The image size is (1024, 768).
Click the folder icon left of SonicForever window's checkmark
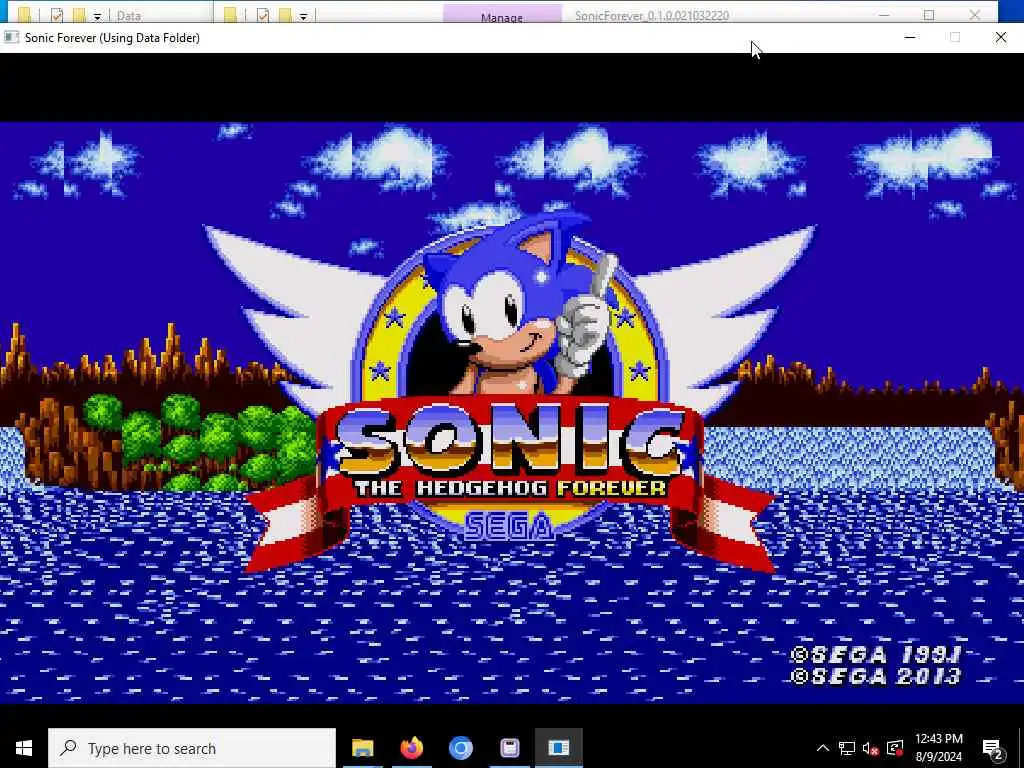(x=230, y=15)
